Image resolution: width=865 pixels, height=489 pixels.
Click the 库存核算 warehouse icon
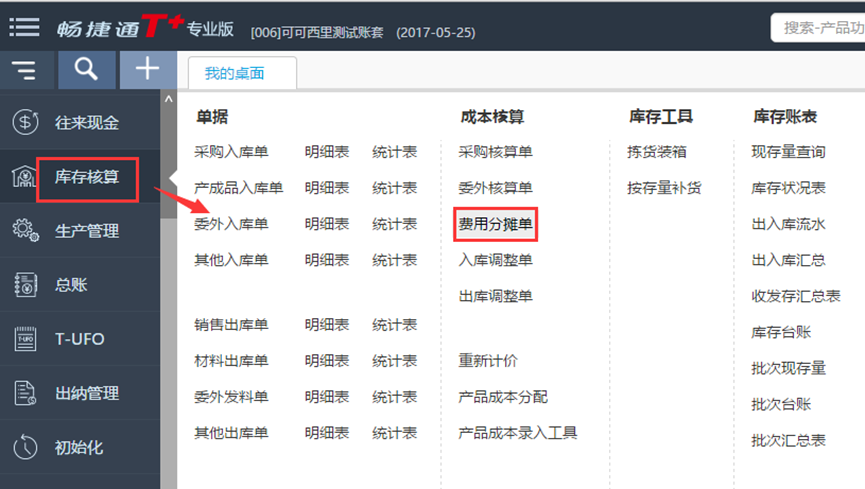click(x=24, y=177)
